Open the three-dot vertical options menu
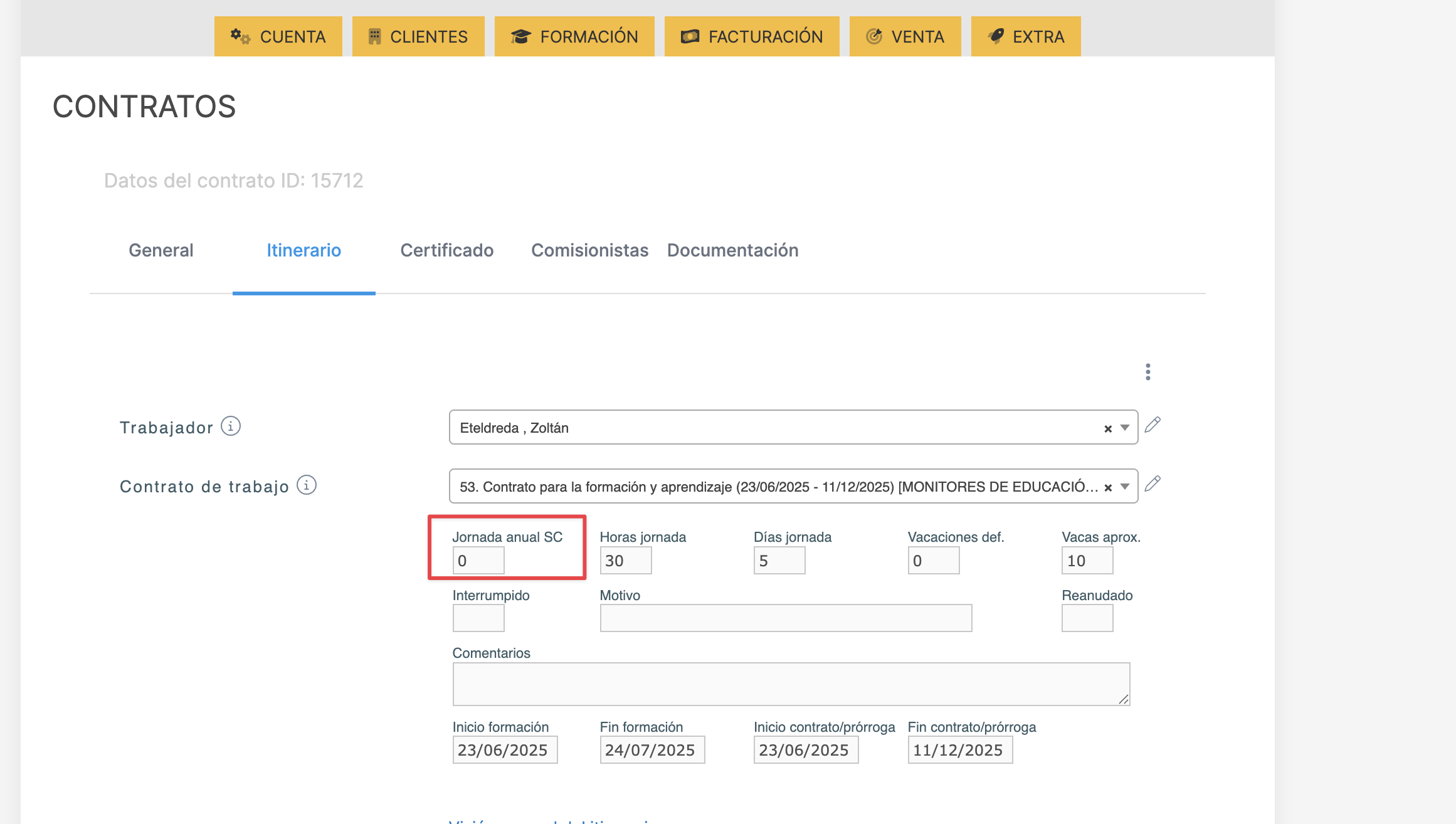The width and height of the screenshot is (1456, 824). [x=1147, y=372]
